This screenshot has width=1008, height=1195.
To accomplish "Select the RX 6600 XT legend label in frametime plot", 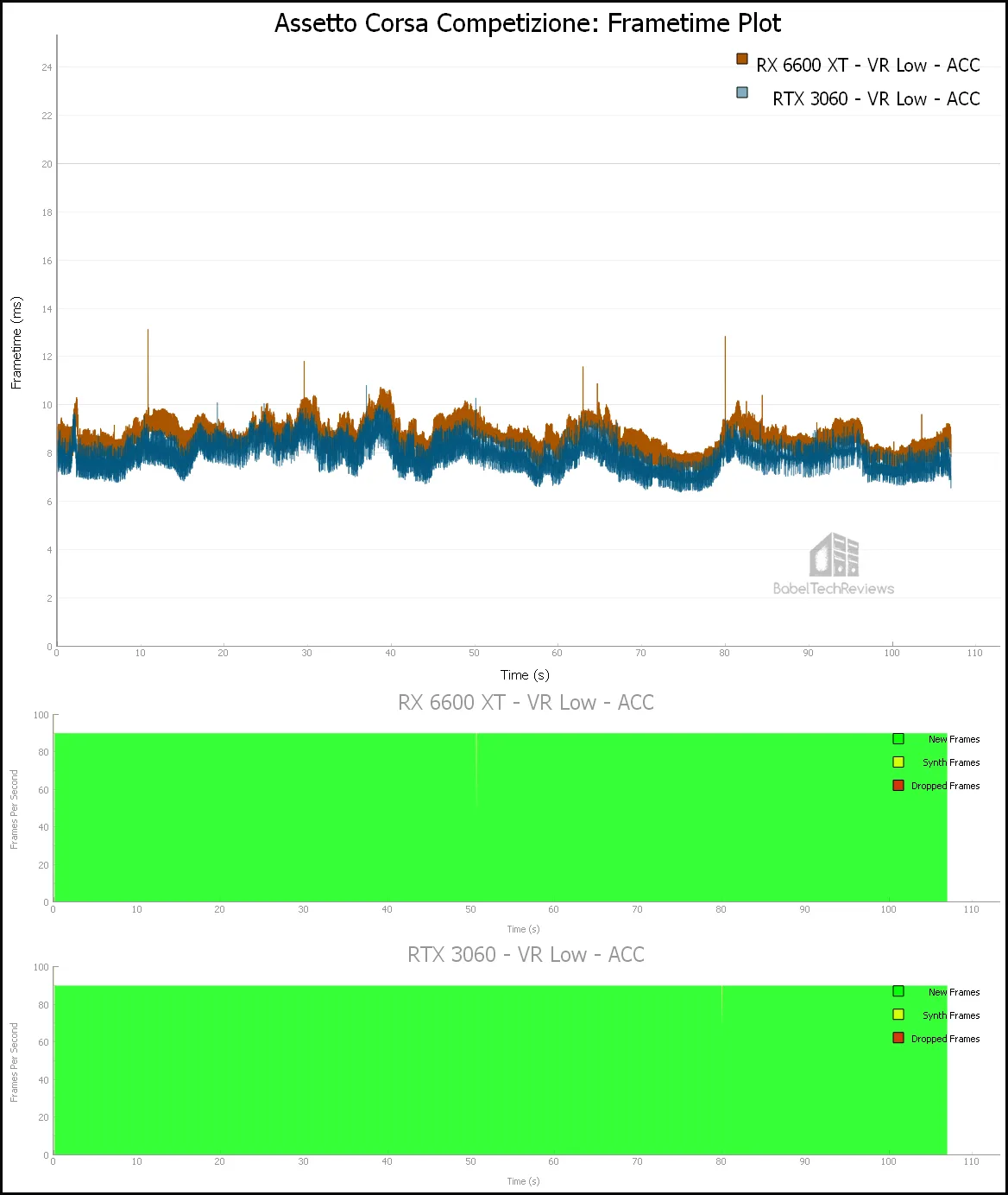I will click(x=868, y=66).
